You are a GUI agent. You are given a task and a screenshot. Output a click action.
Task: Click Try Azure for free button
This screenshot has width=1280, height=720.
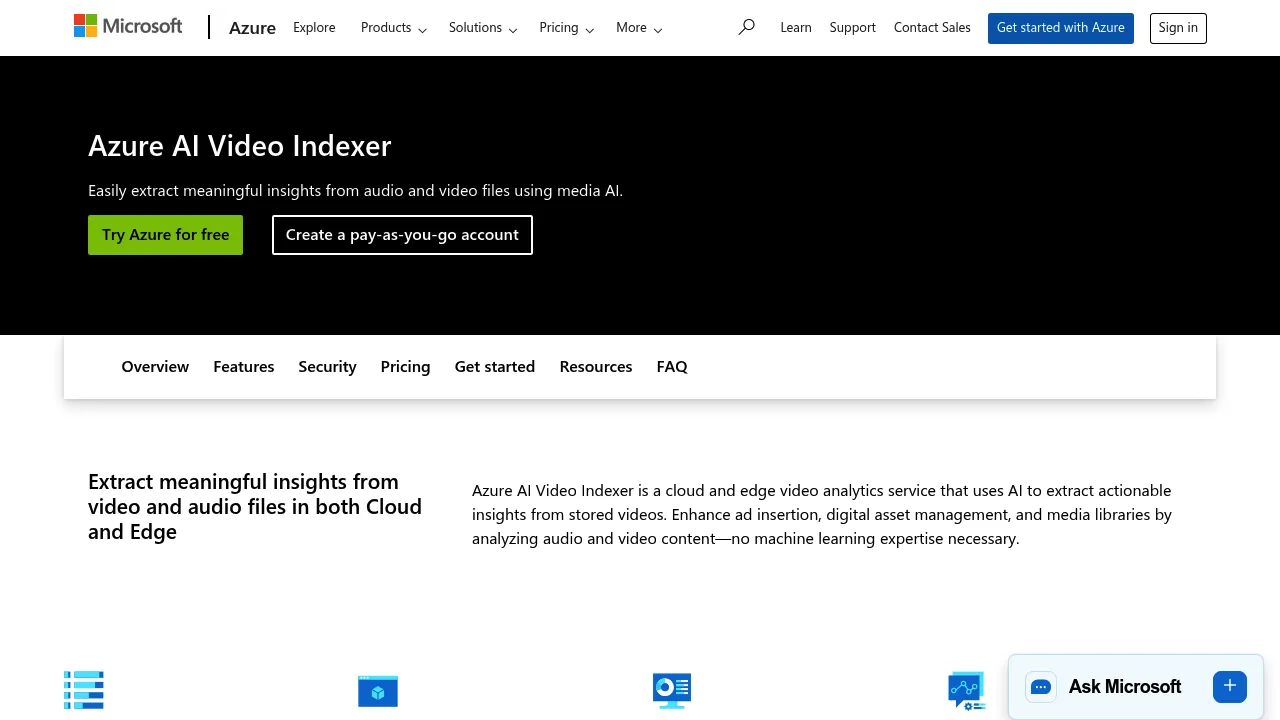click(x=165, y=235)
